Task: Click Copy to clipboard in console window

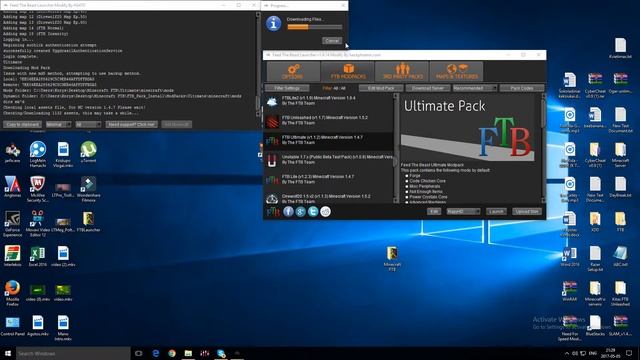Action: 22,124
